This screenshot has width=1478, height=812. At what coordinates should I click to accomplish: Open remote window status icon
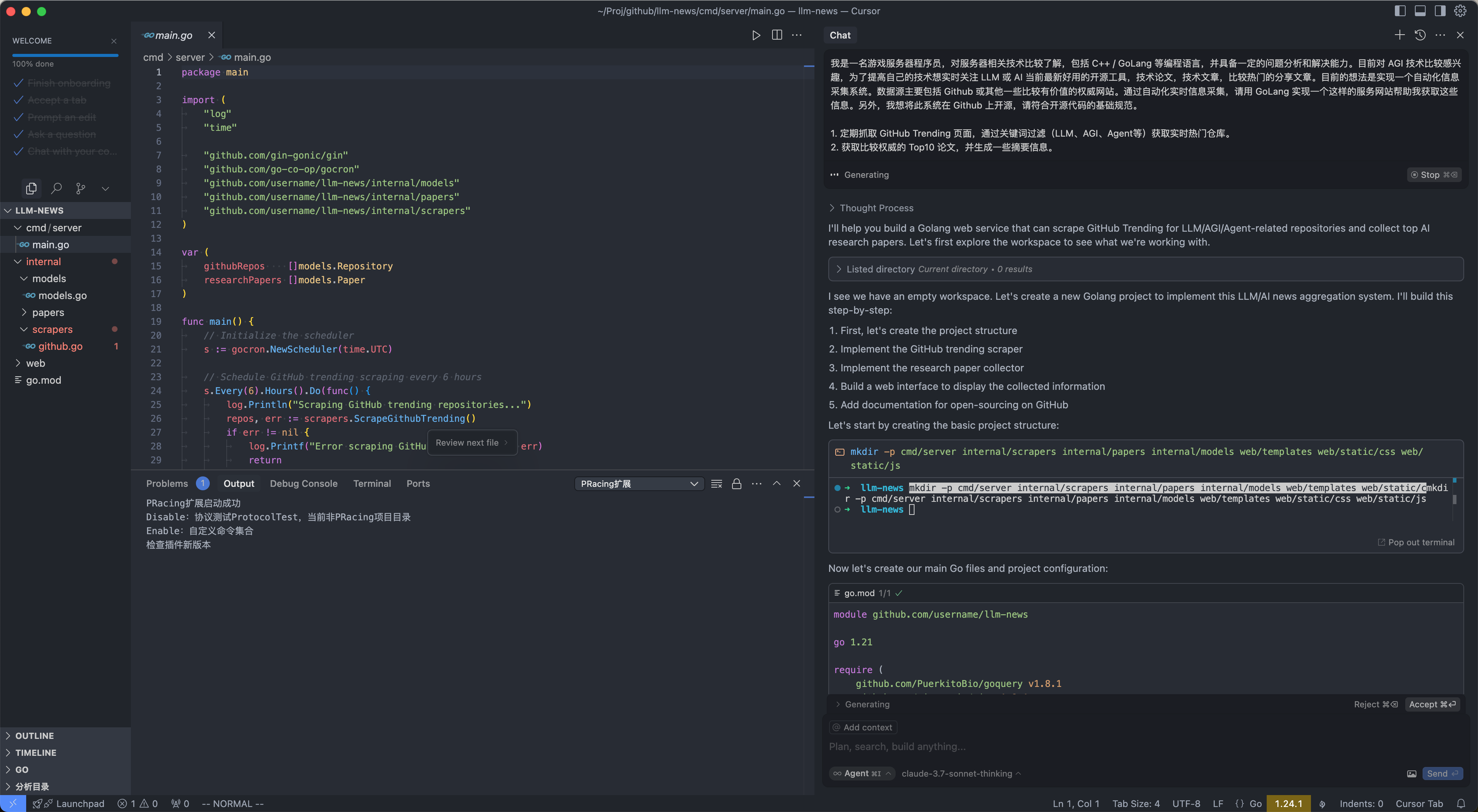coord(13,804)
